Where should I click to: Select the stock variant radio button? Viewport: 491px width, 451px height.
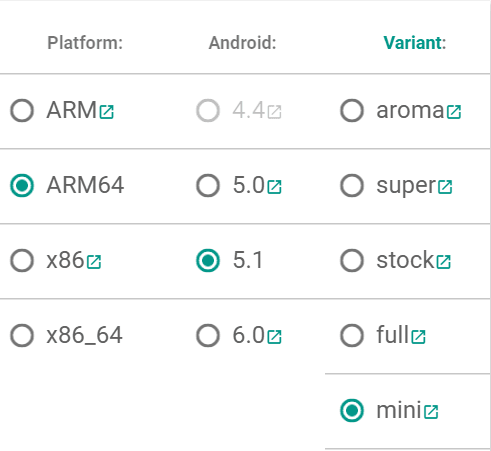pyautogui.click(x=352, y=260)
